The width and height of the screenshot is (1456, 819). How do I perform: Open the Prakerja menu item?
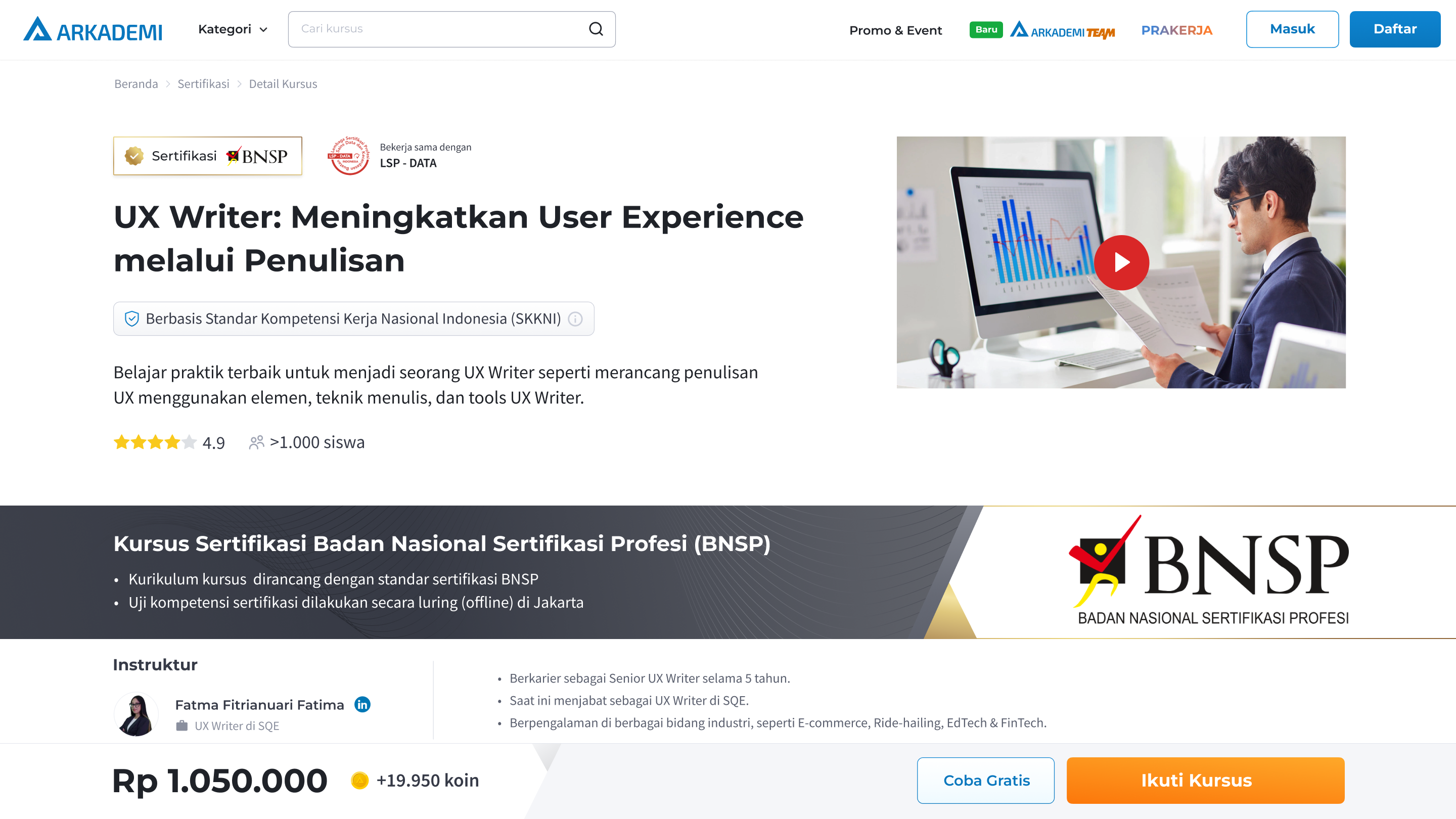click(1177, 30)
